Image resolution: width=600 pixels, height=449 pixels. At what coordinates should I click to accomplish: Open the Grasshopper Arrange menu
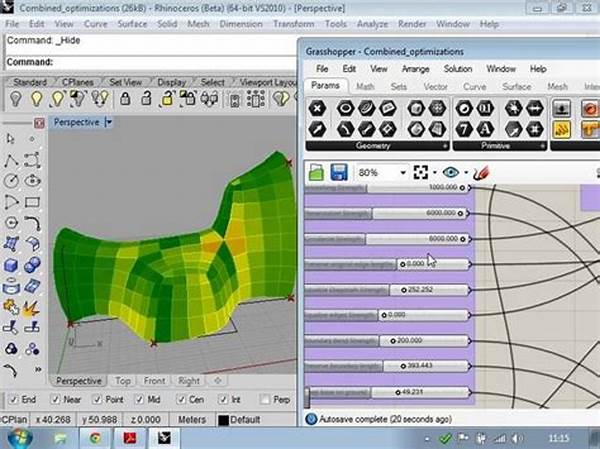coord(416,69)
